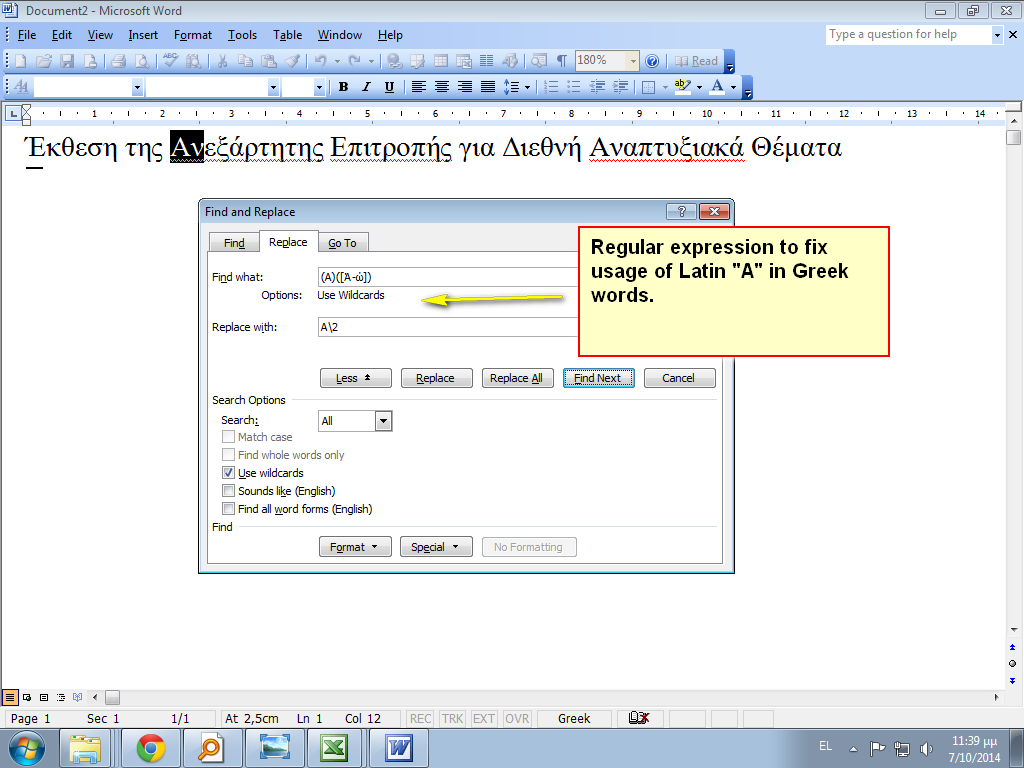This screenshot has width=1024, height=768.
Task: Decrease the paragraph indent
Action: click(597, 87)
